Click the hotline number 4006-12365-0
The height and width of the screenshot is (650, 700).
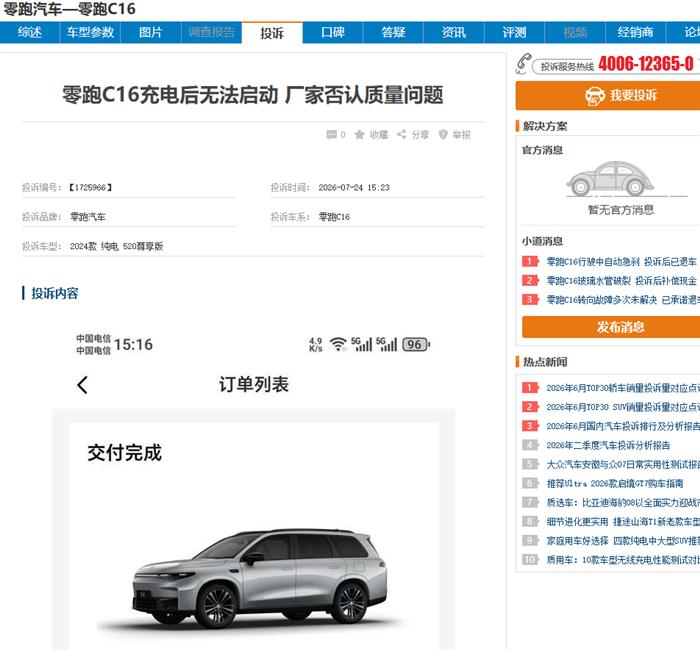[x=646, y=64]
